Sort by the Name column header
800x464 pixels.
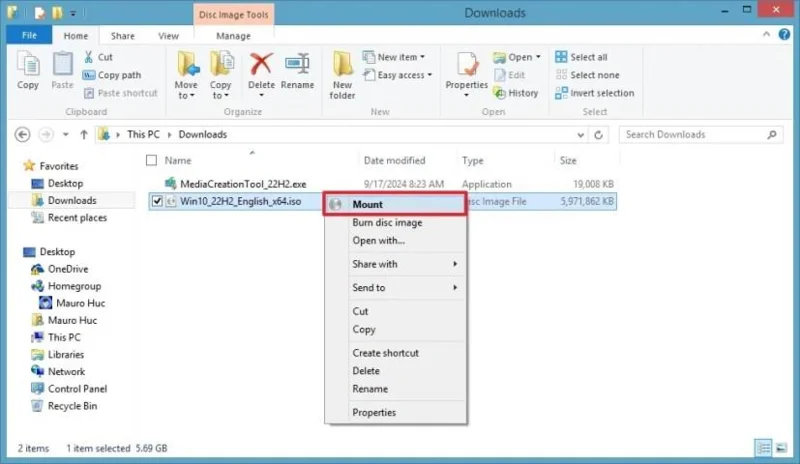tap(178, 160)
